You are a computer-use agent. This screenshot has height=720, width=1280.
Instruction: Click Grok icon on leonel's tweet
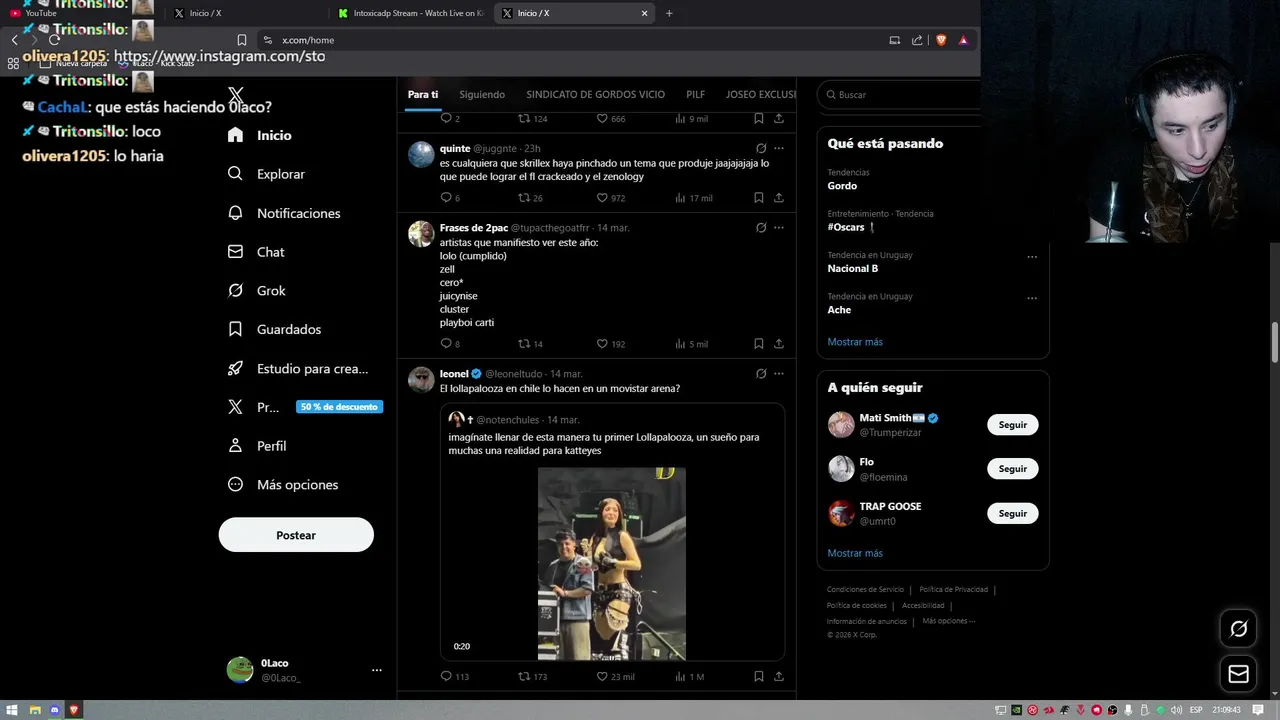(761, 374)
